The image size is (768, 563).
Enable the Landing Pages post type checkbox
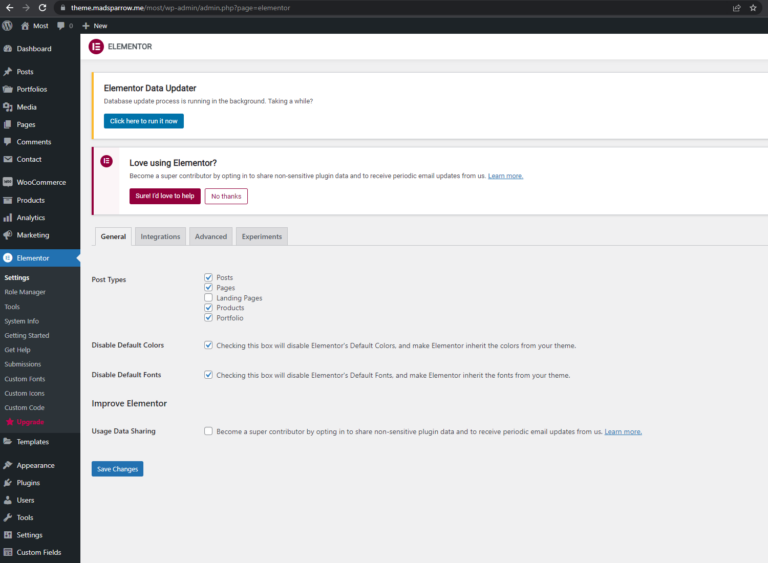[208, 298]
